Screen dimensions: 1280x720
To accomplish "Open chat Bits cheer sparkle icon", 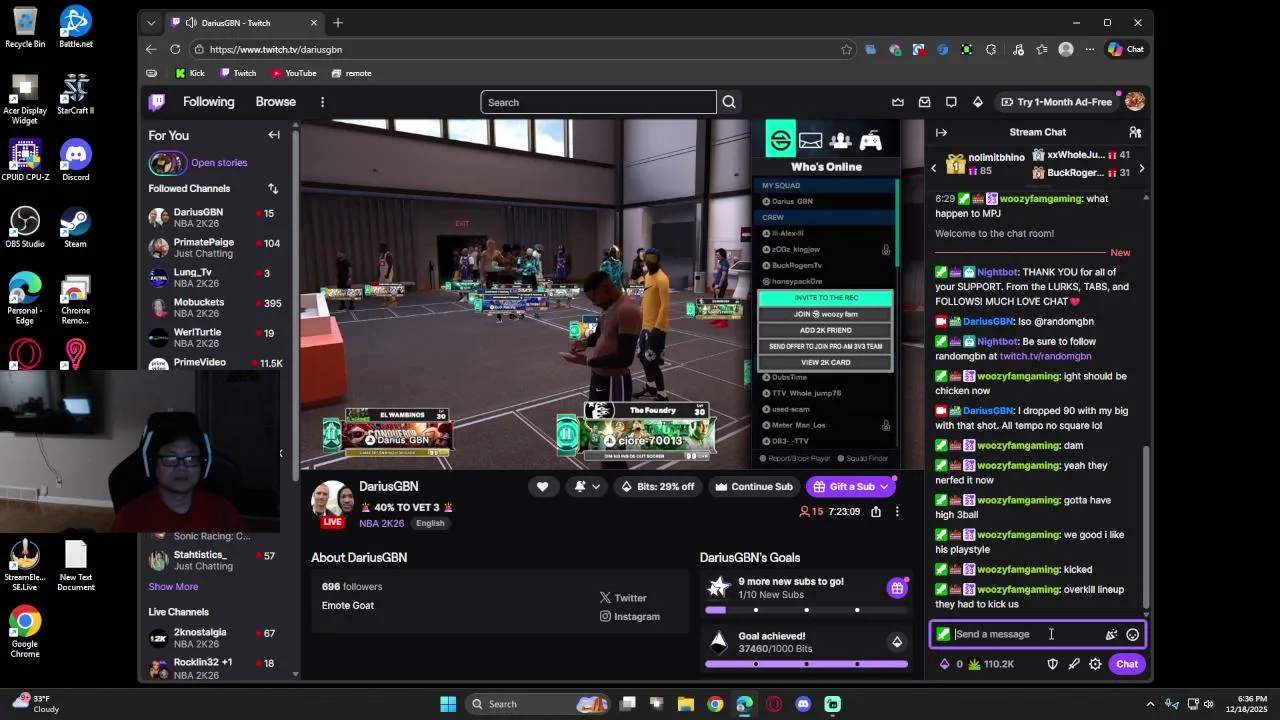I will point(1111,634).
